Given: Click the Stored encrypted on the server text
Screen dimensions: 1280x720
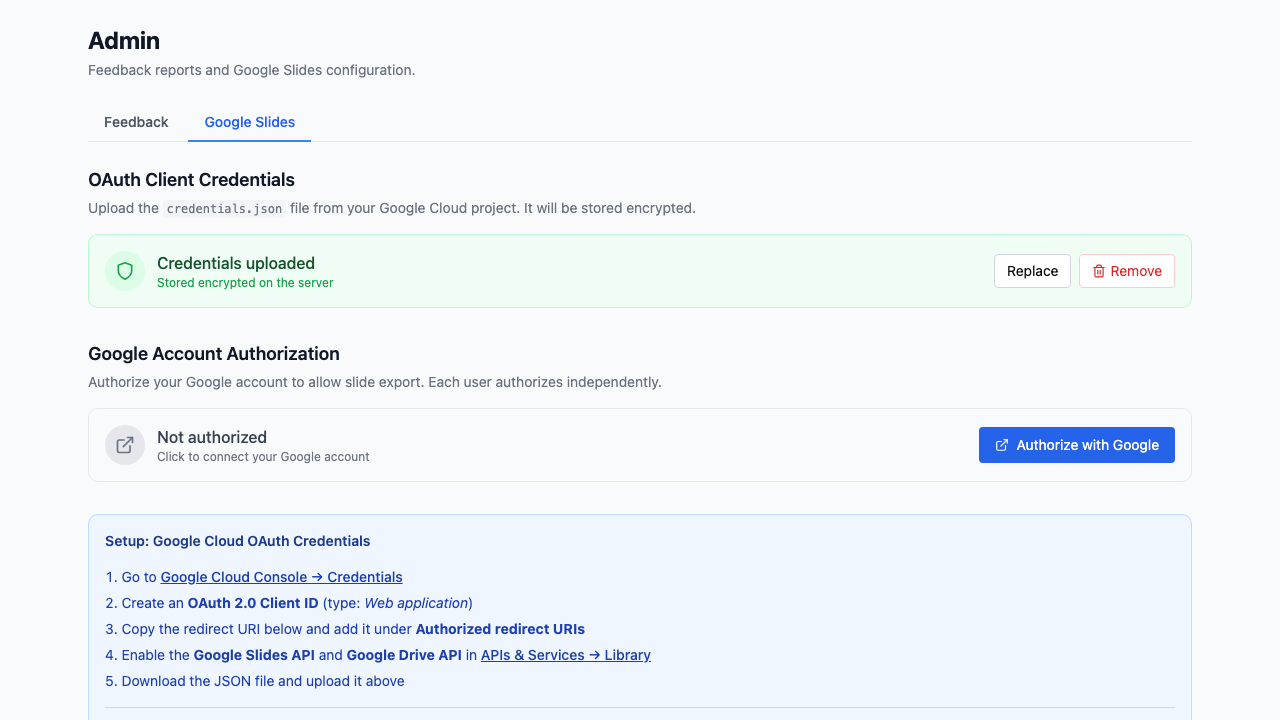Looking at the screenshot, I should [x=245, y=283].
